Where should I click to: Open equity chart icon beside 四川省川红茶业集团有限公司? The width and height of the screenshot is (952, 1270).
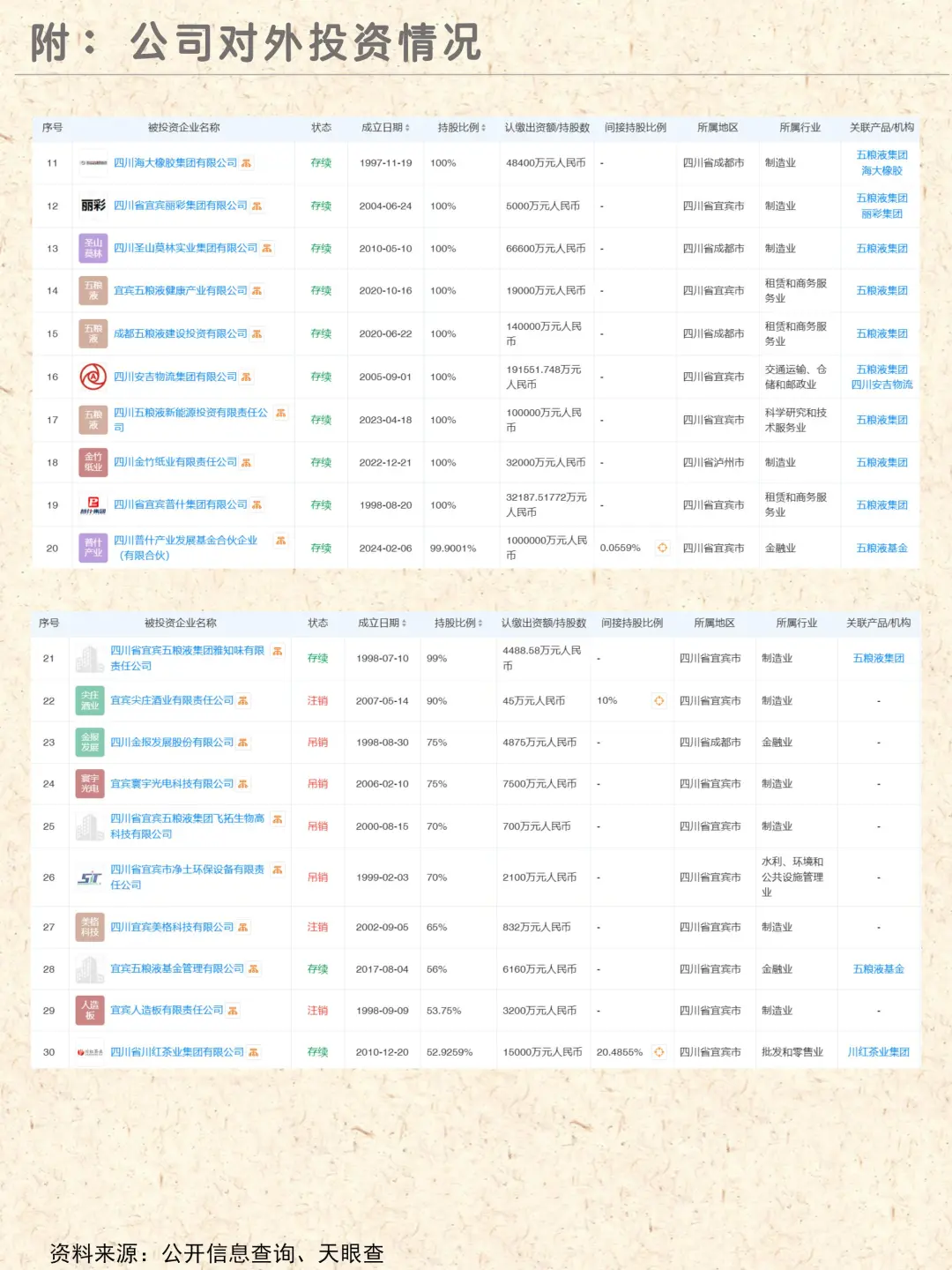254,1052
